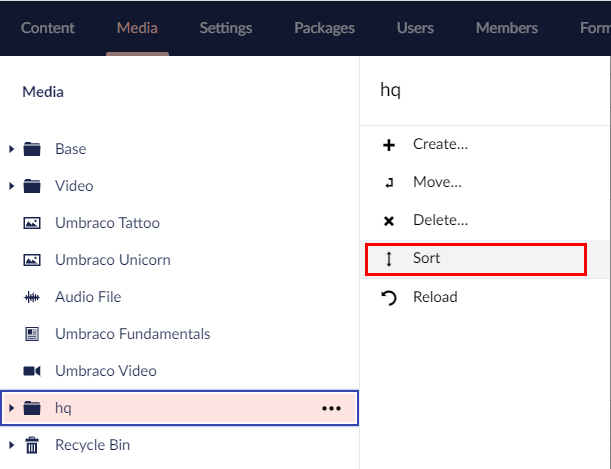Image resolution: width=611 pixels, height=469 pixels.
Task: Select the Sort action
Action: coord(427,258)
